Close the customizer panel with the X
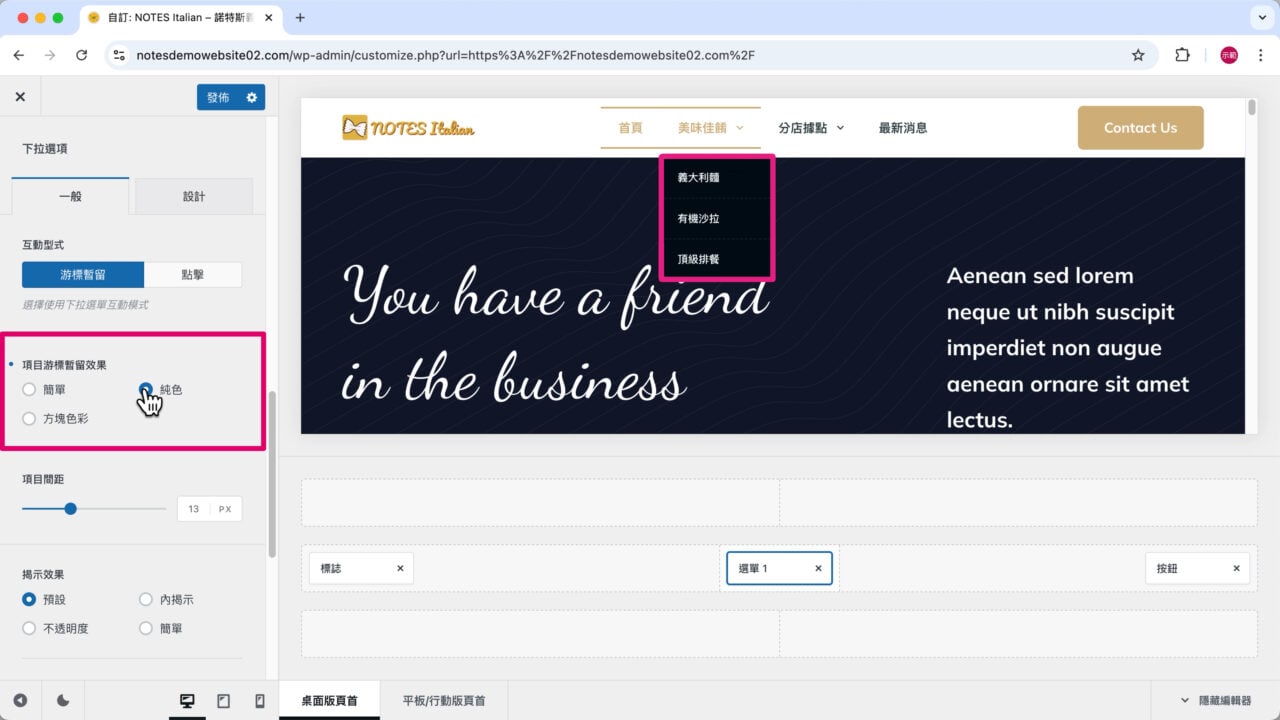Image resolution: width=1280 pixels, height=720 pixels. point(21,95)
